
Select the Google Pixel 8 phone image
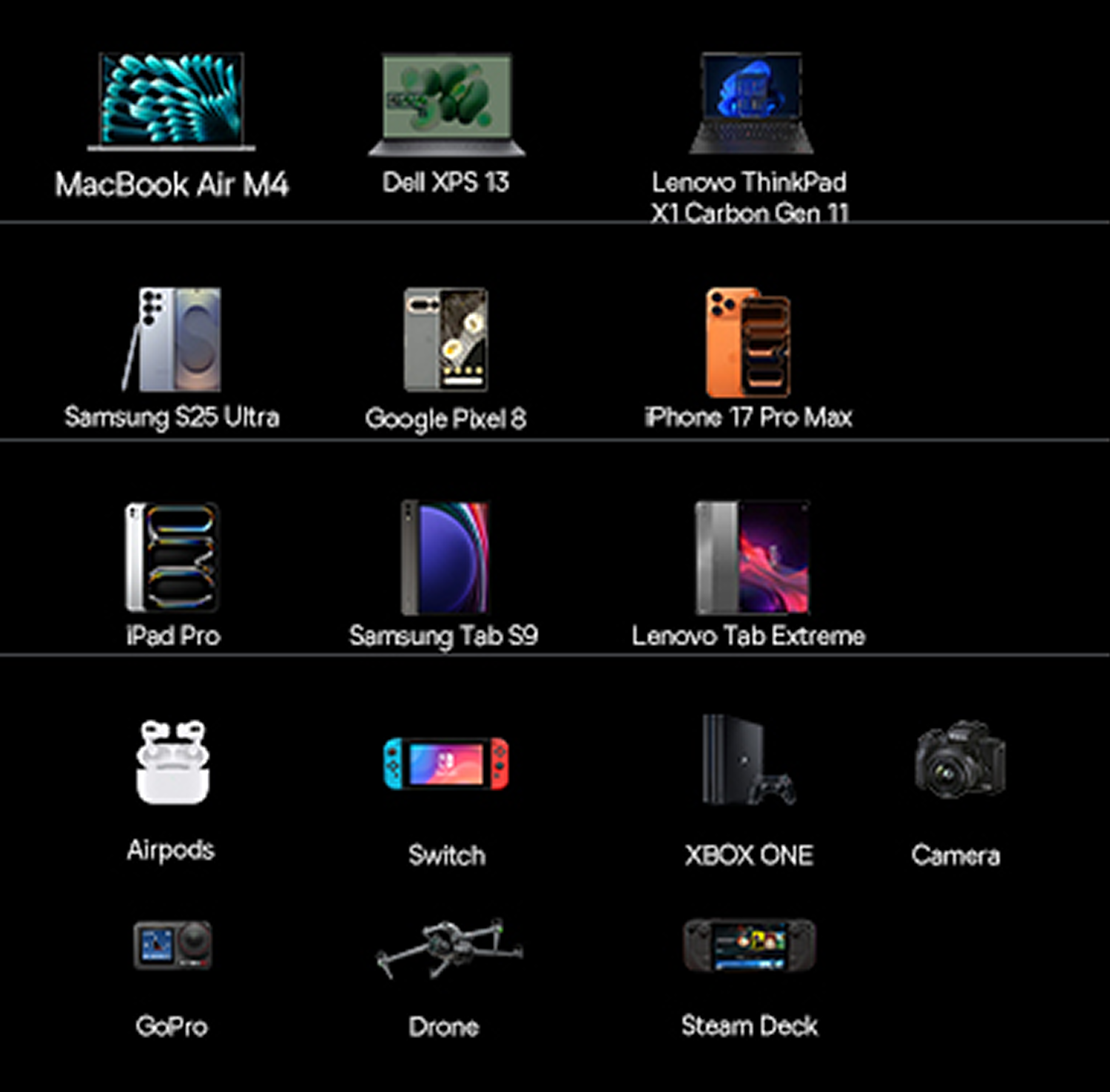[x=445, y=340]
